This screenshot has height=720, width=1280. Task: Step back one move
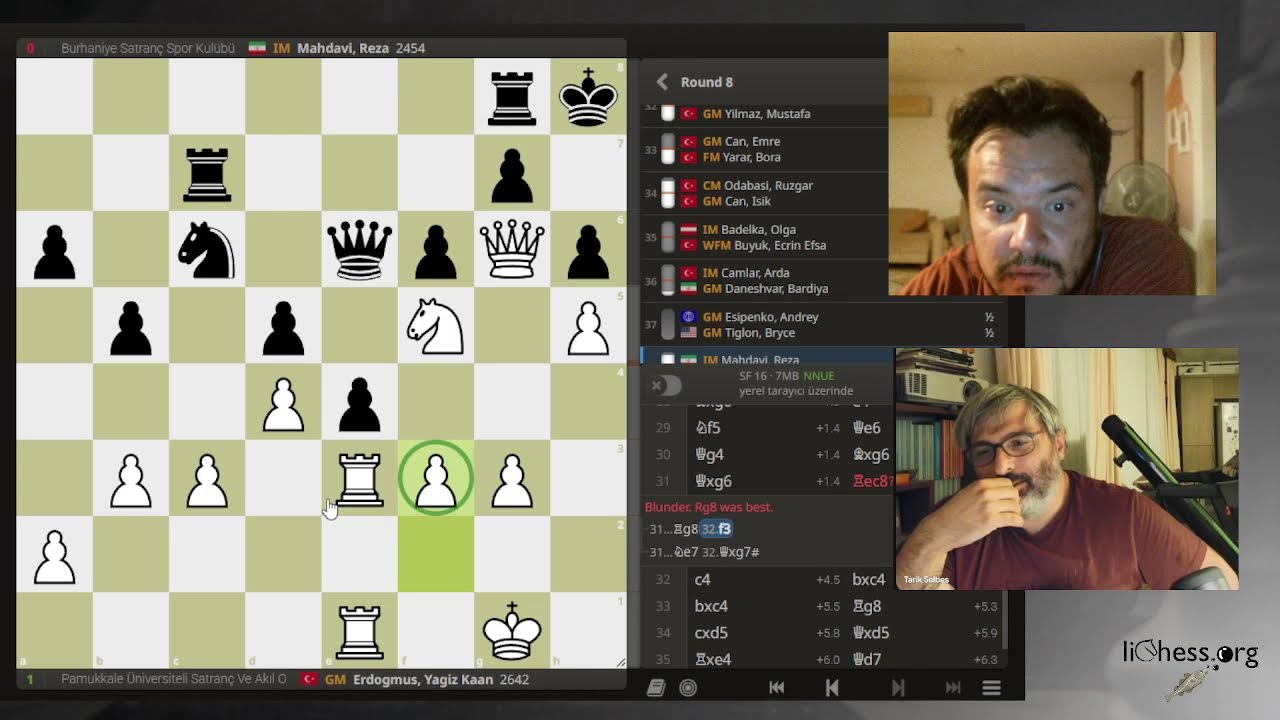point(832,687)
